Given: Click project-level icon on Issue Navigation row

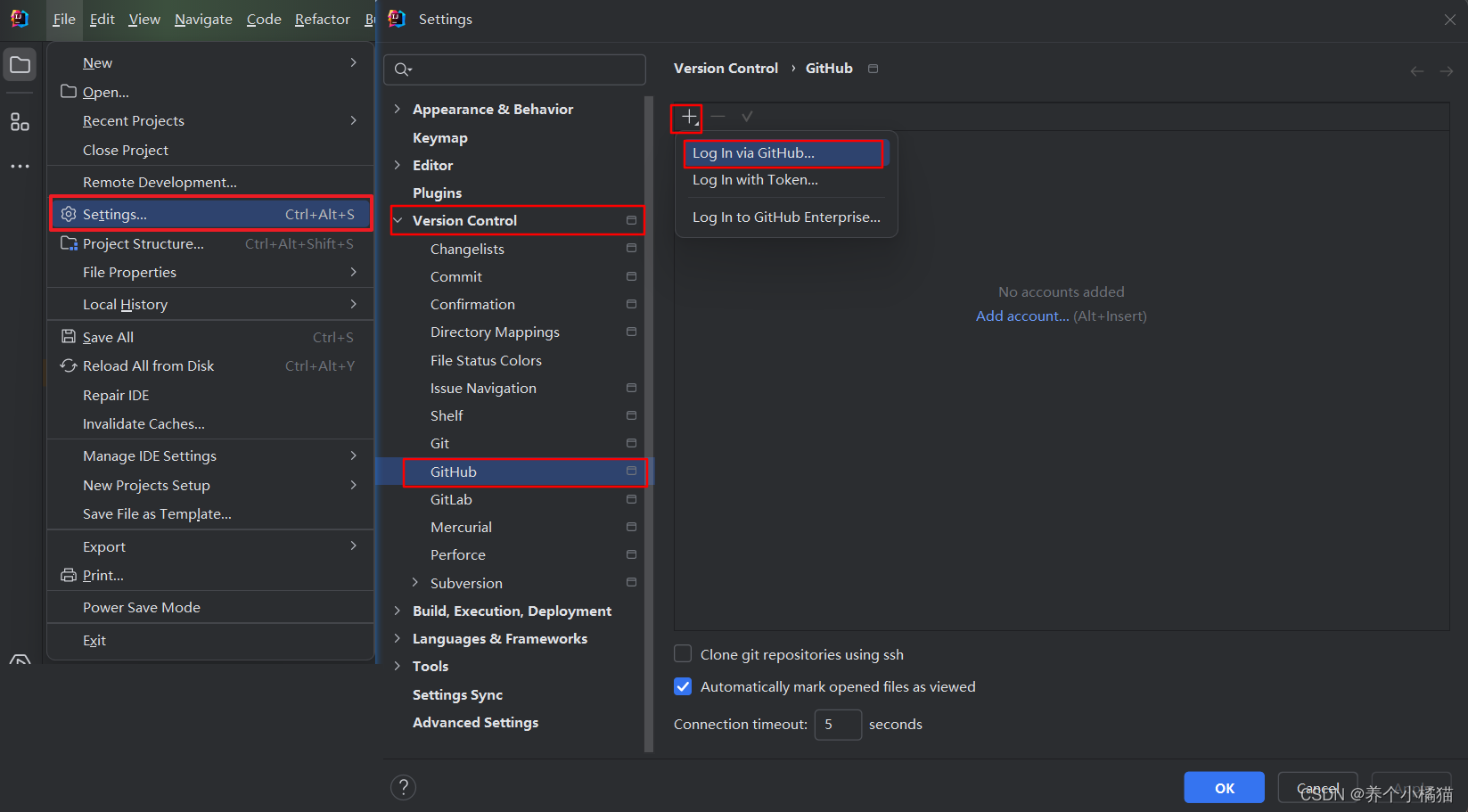Looking at the screenshot, I should [x=631, y=388].
